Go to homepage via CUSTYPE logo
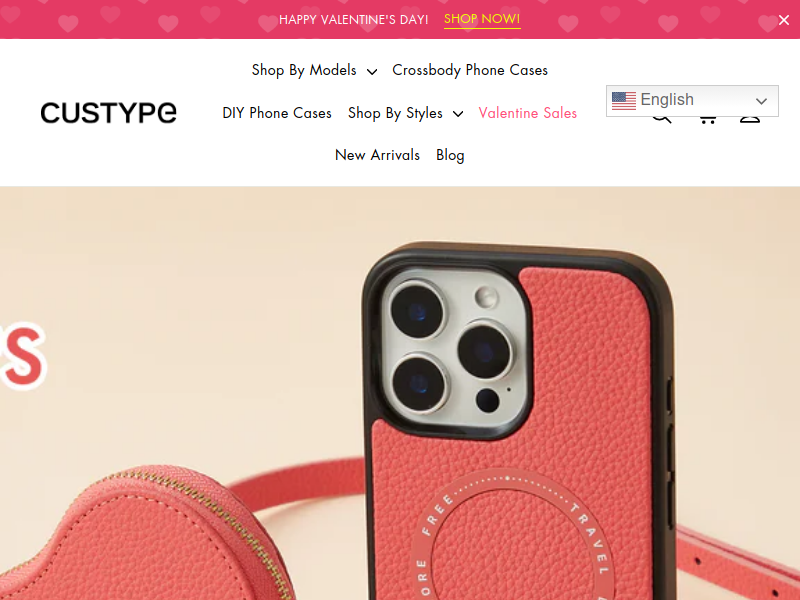The image size is (800, 600). click(x=108, y=113)
